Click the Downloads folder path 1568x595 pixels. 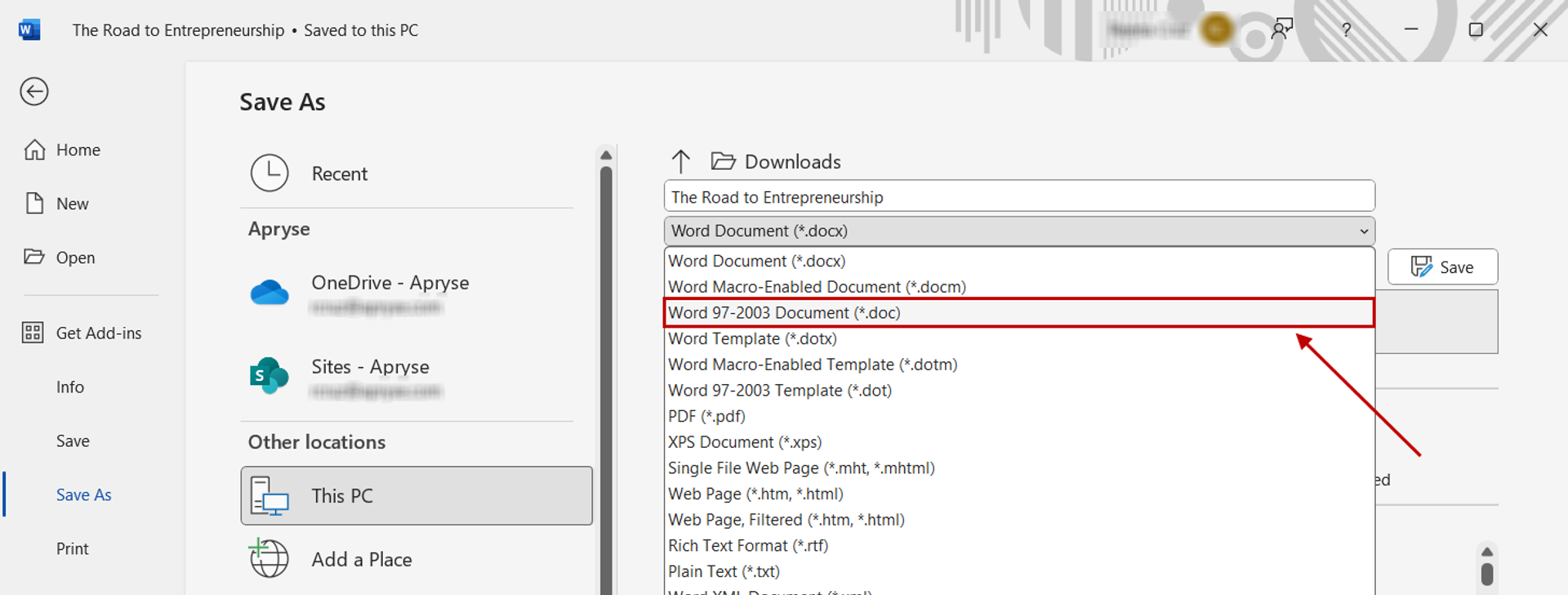click(x=776, y=162)
